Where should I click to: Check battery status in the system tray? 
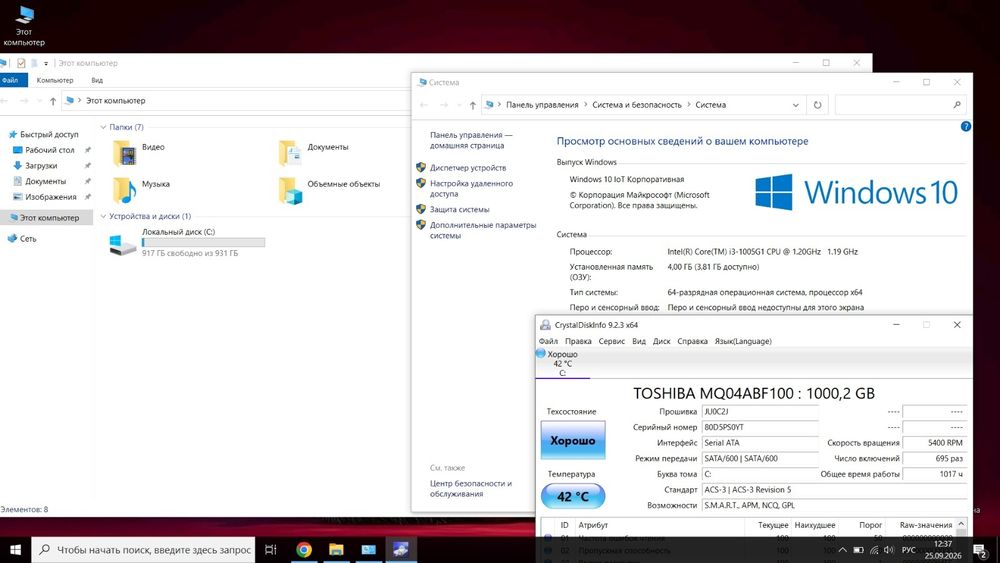click(x=858, y=550)
